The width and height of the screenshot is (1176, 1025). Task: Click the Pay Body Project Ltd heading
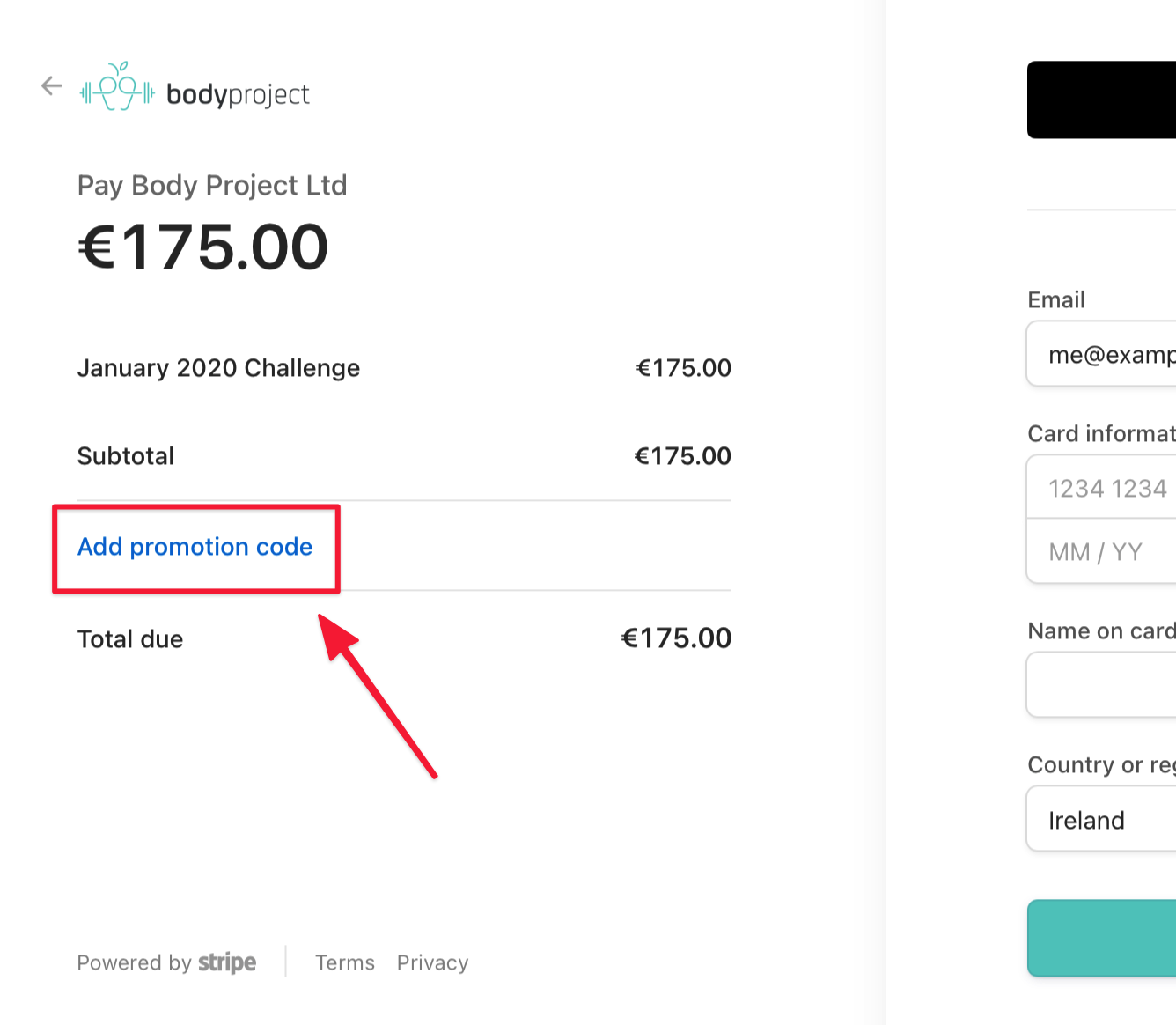(x=212, y=185)
